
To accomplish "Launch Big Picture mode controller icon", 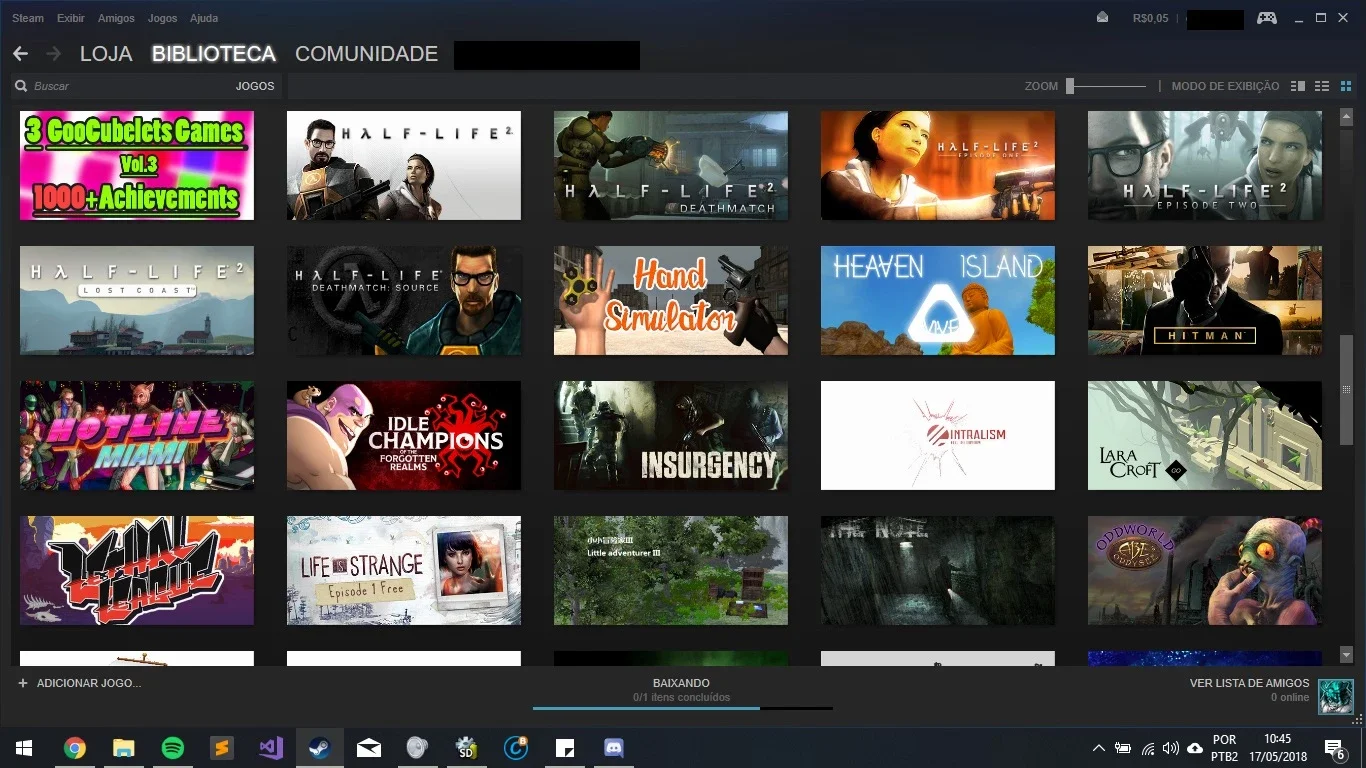I will pos(1267,18).
